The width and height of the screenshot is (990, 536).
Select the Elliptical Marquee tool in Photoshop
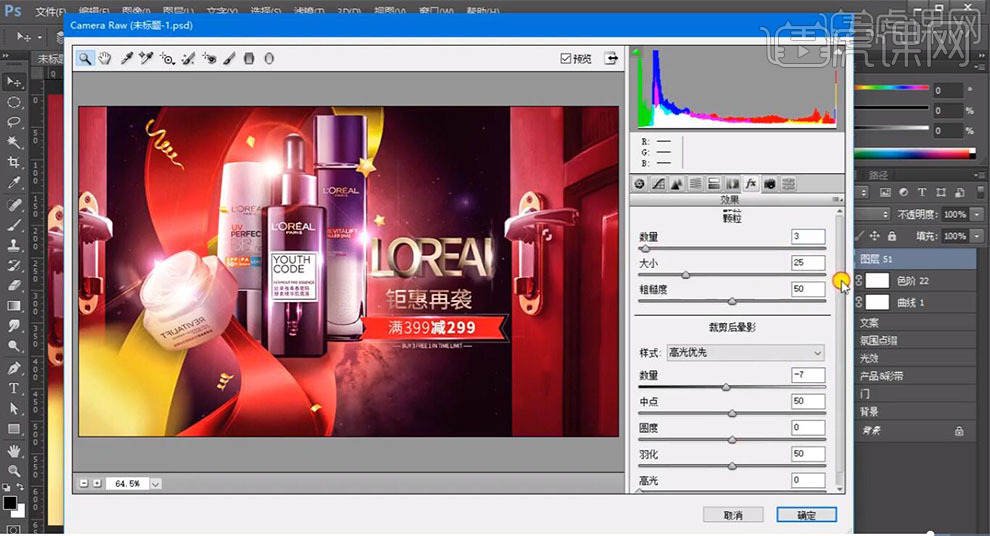click(13, 102)
